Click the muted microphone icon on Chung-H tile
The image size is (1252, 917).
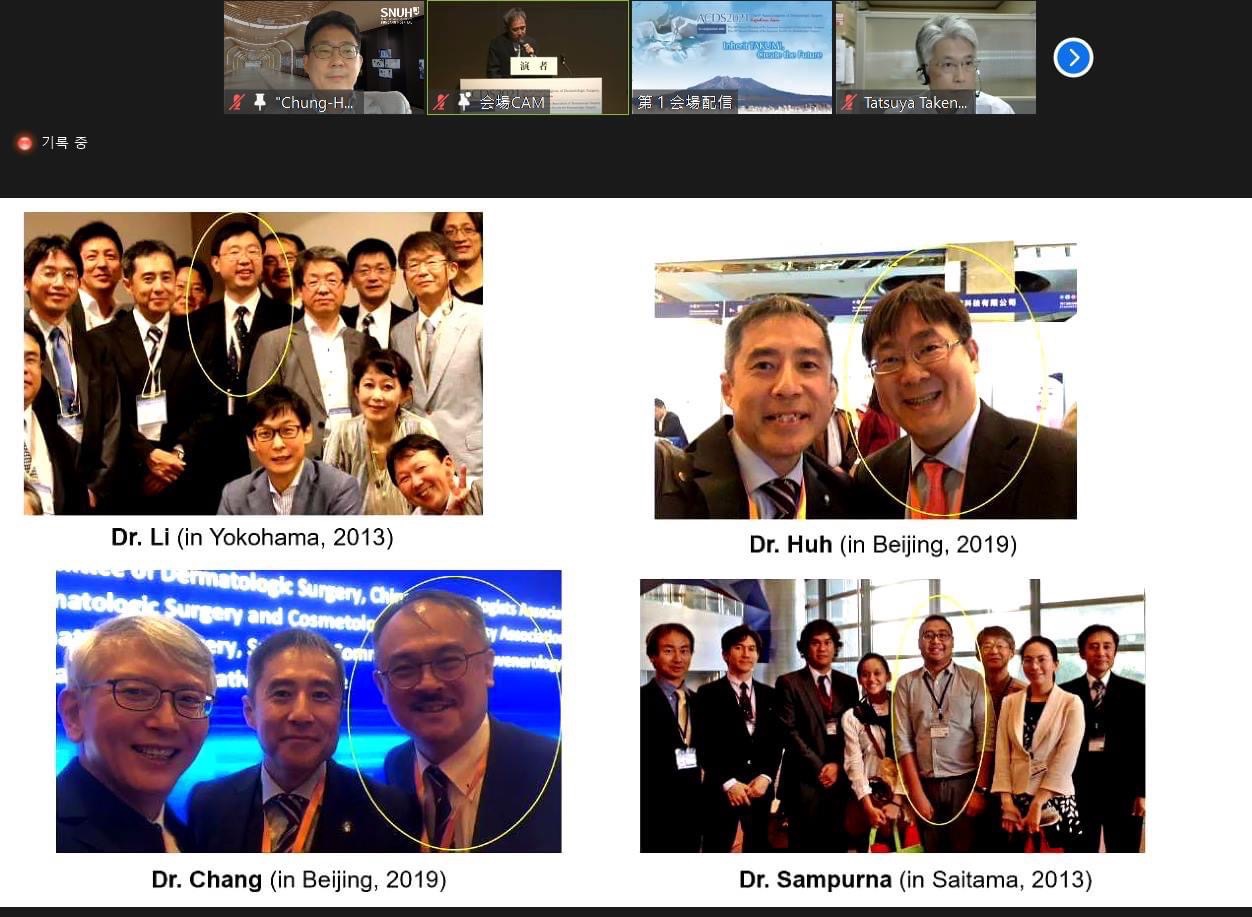[x=237, y=102]
